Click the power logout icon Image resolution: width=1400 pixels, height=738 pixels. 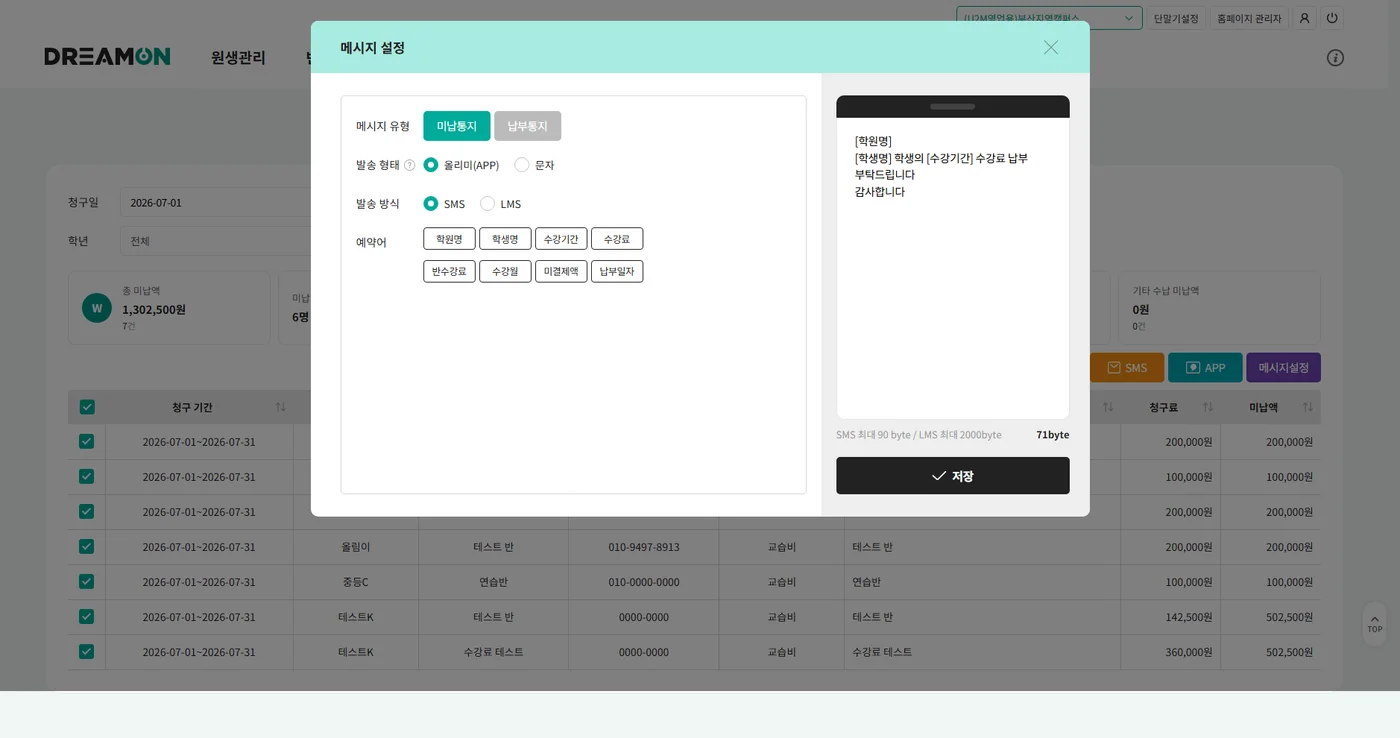(x=1331, y=18)
